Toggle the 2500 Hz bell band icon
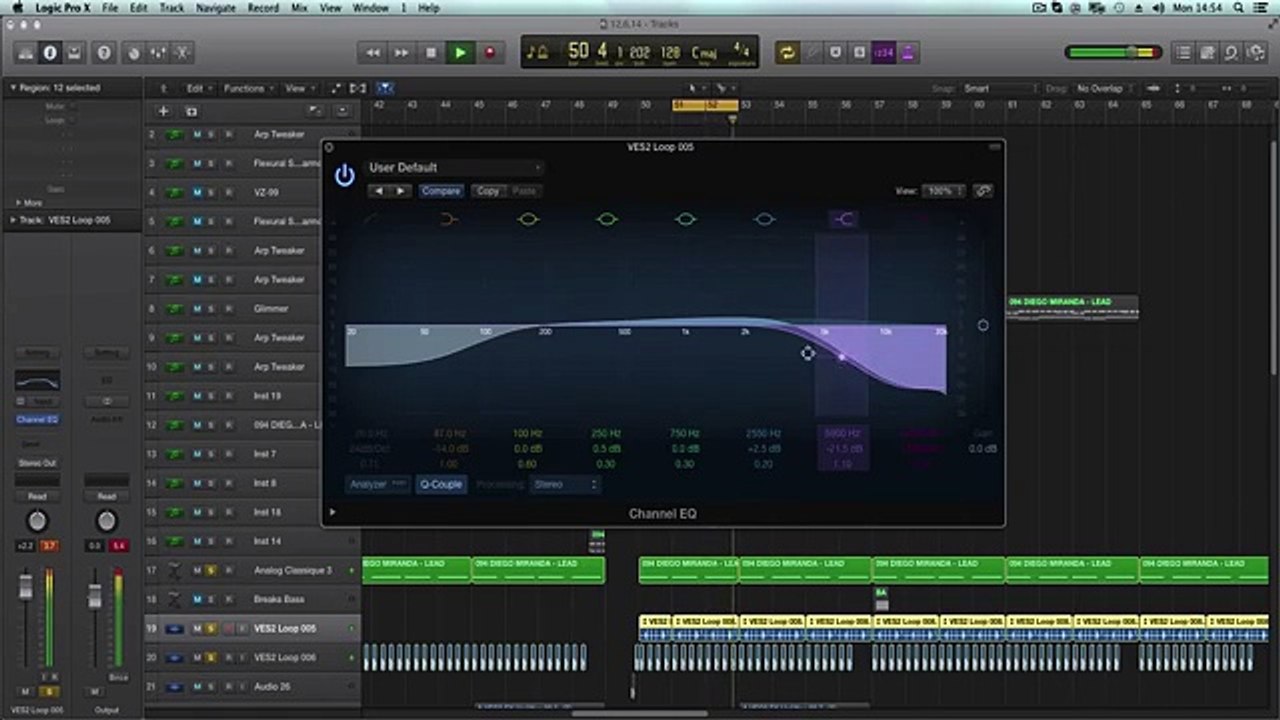 point(764,219)
